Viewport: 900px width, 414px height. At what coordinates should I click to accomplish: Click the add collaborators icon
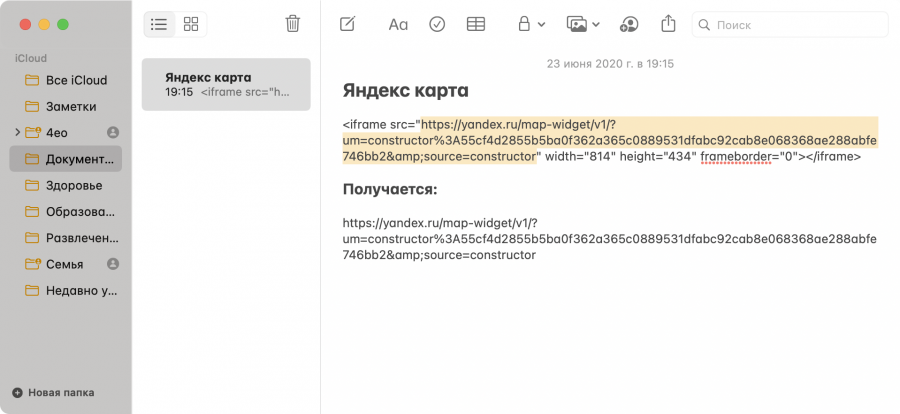coord(628,24)
